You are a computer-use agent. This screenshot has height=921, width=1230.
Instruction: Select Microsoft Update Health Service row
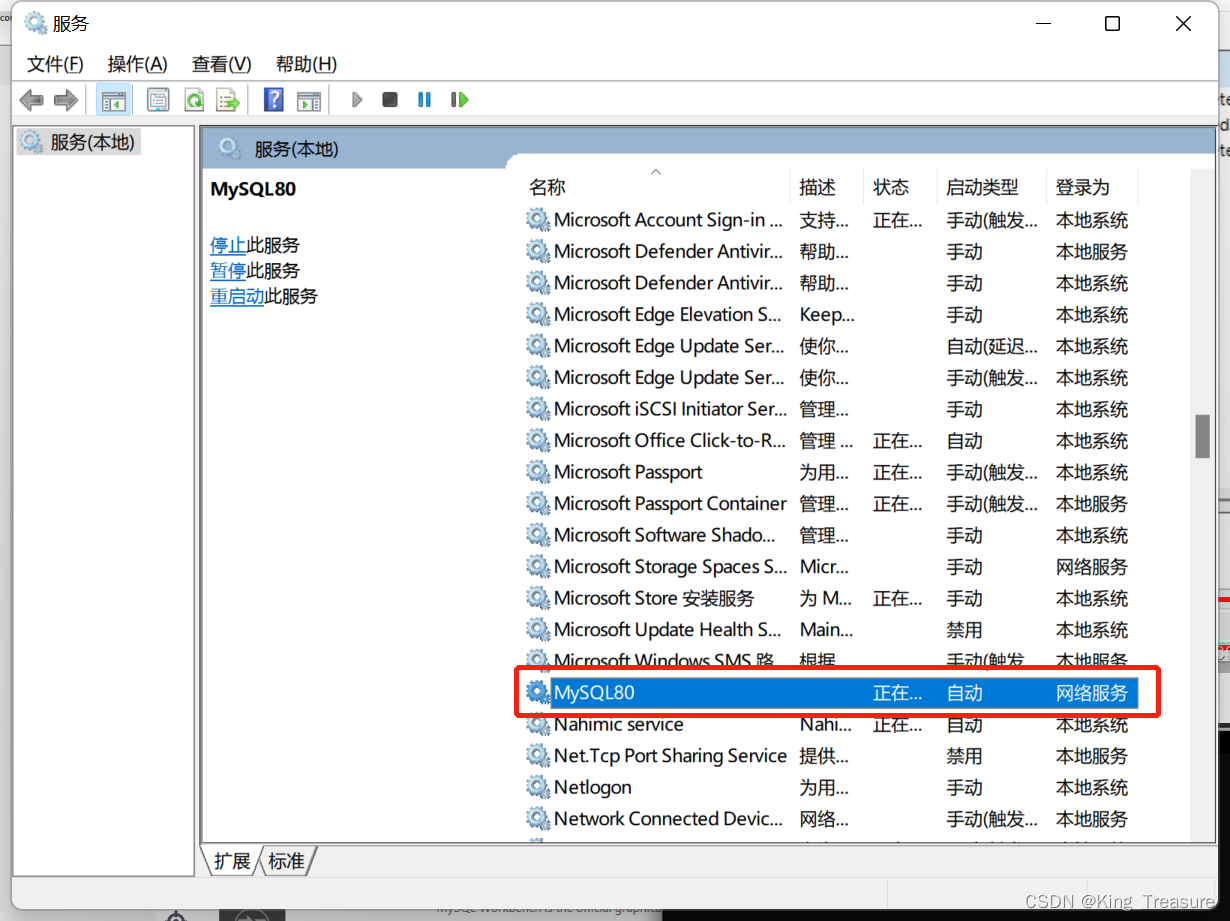click(831, 629)
